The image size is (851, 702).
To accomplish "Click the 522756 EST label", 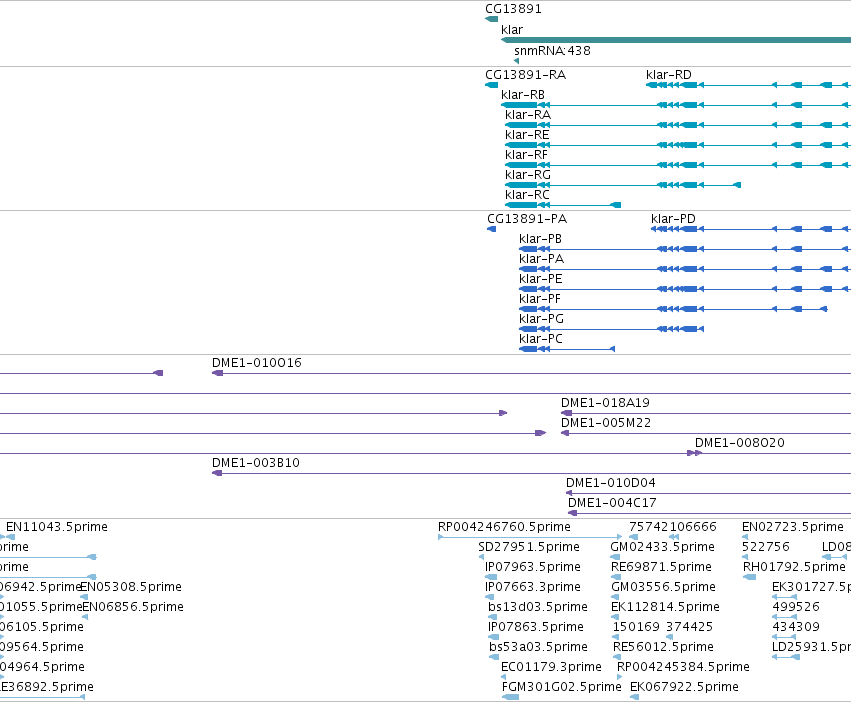I will click(x=765, y=547).
